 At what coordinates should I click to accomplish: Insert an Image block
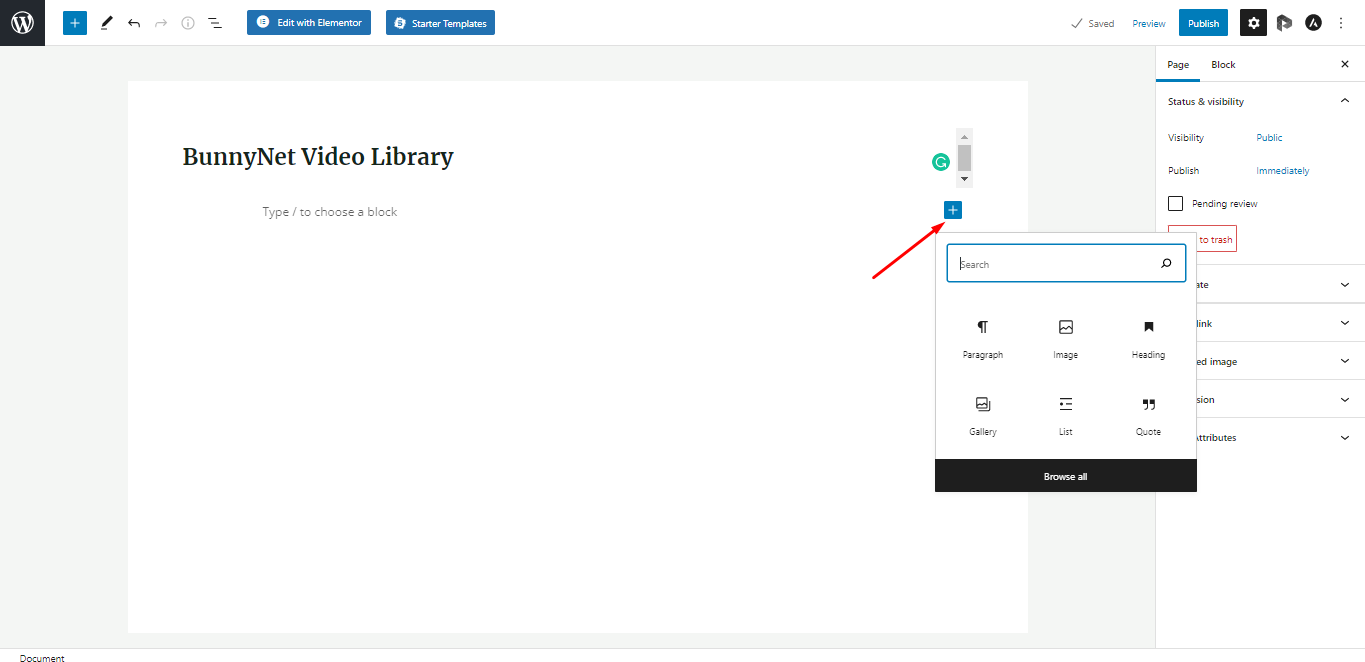coord(1066,340)
